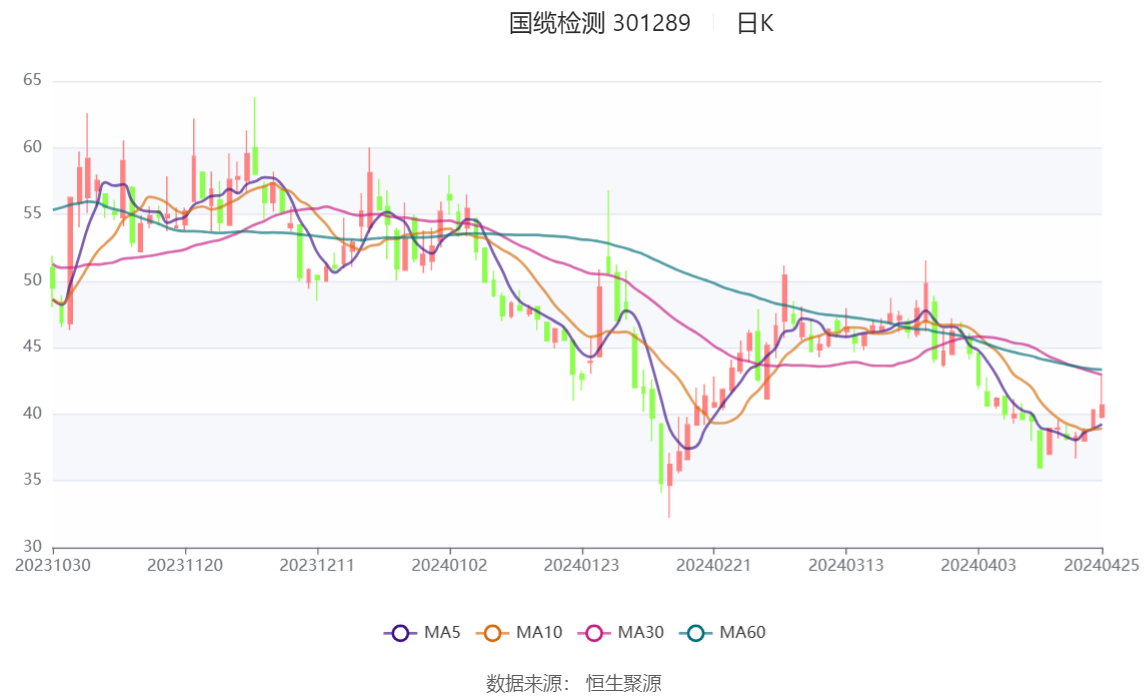The height and width of the screenshot is (699, 1148).
Task: Click y-axis value 40
Action: coord(32,413)
